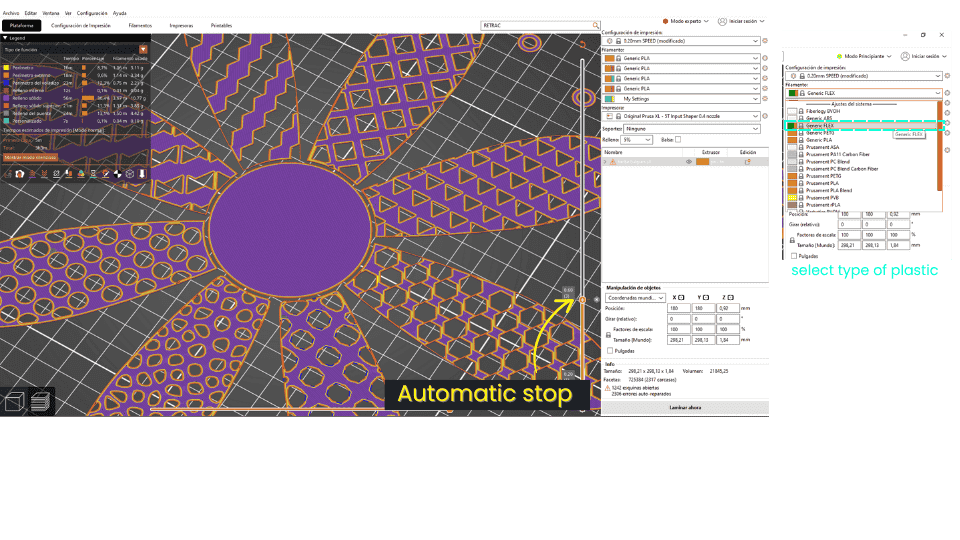Click the print settings gear icon
Viewport: 960px width, 540px height.
click(x=765, y=41)
